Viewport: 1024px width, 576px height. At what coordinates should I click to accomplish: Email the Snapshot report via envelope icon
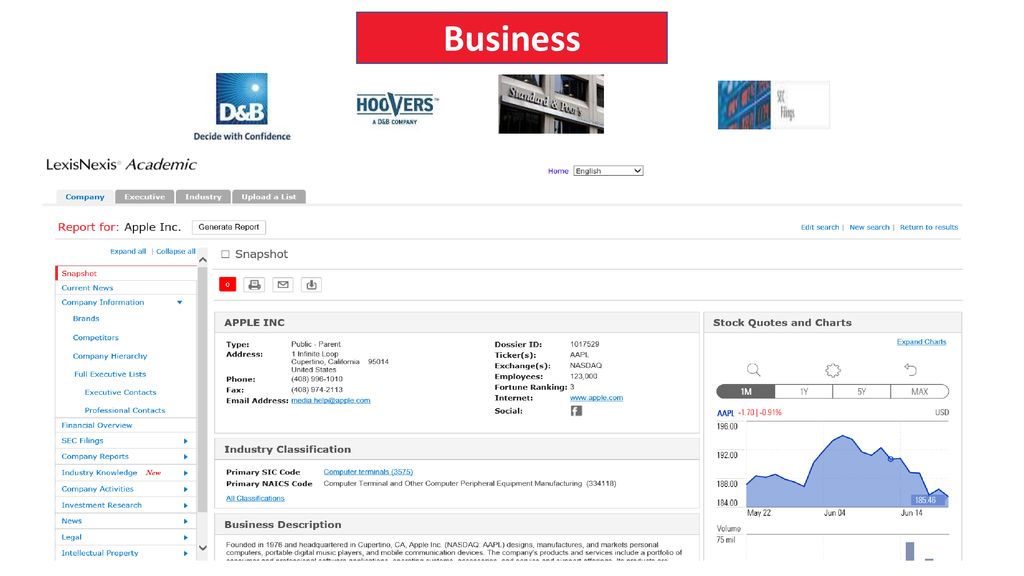[x=283, y=285]
